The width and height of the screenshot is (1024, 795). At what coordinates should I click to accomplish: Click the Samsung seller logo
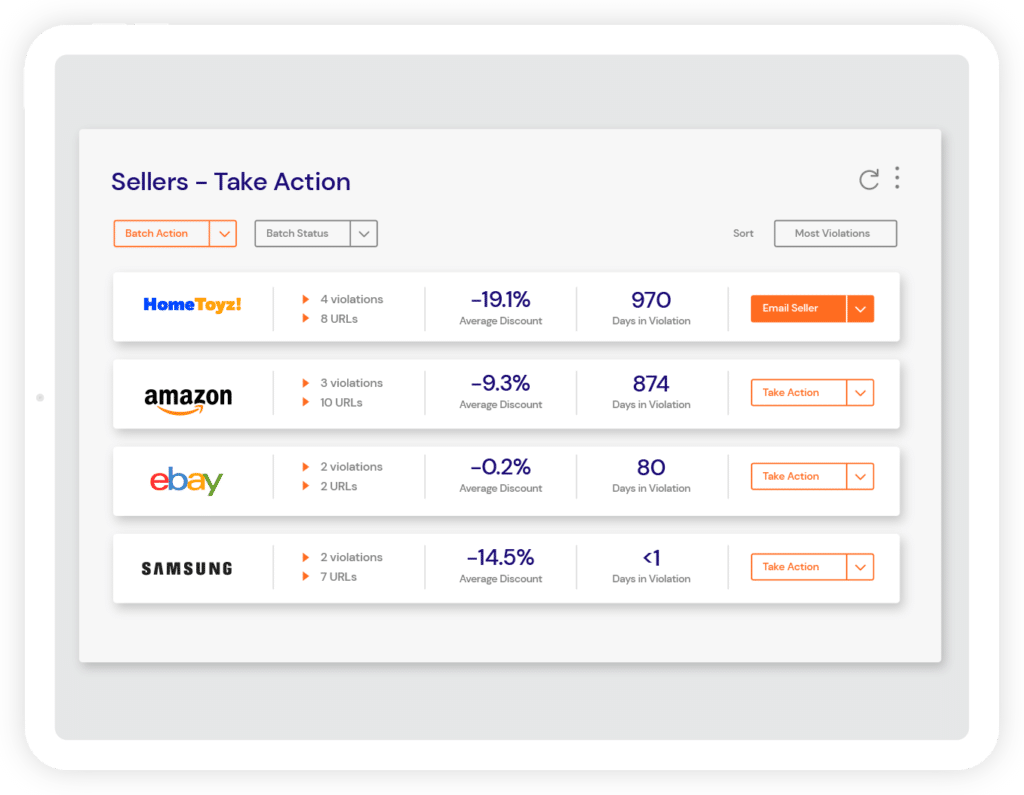(186, 568)
